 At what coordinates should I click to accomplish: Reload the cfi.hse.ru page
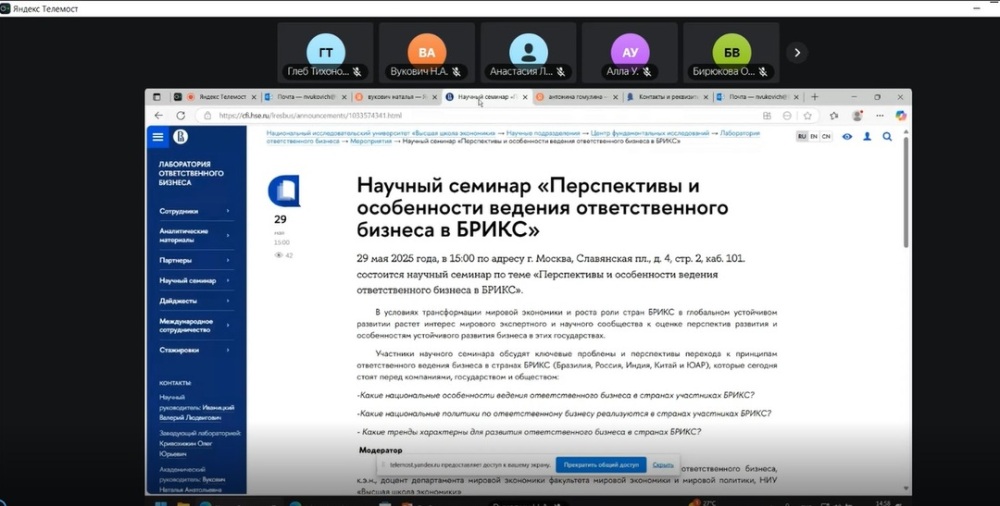(180, 116)
